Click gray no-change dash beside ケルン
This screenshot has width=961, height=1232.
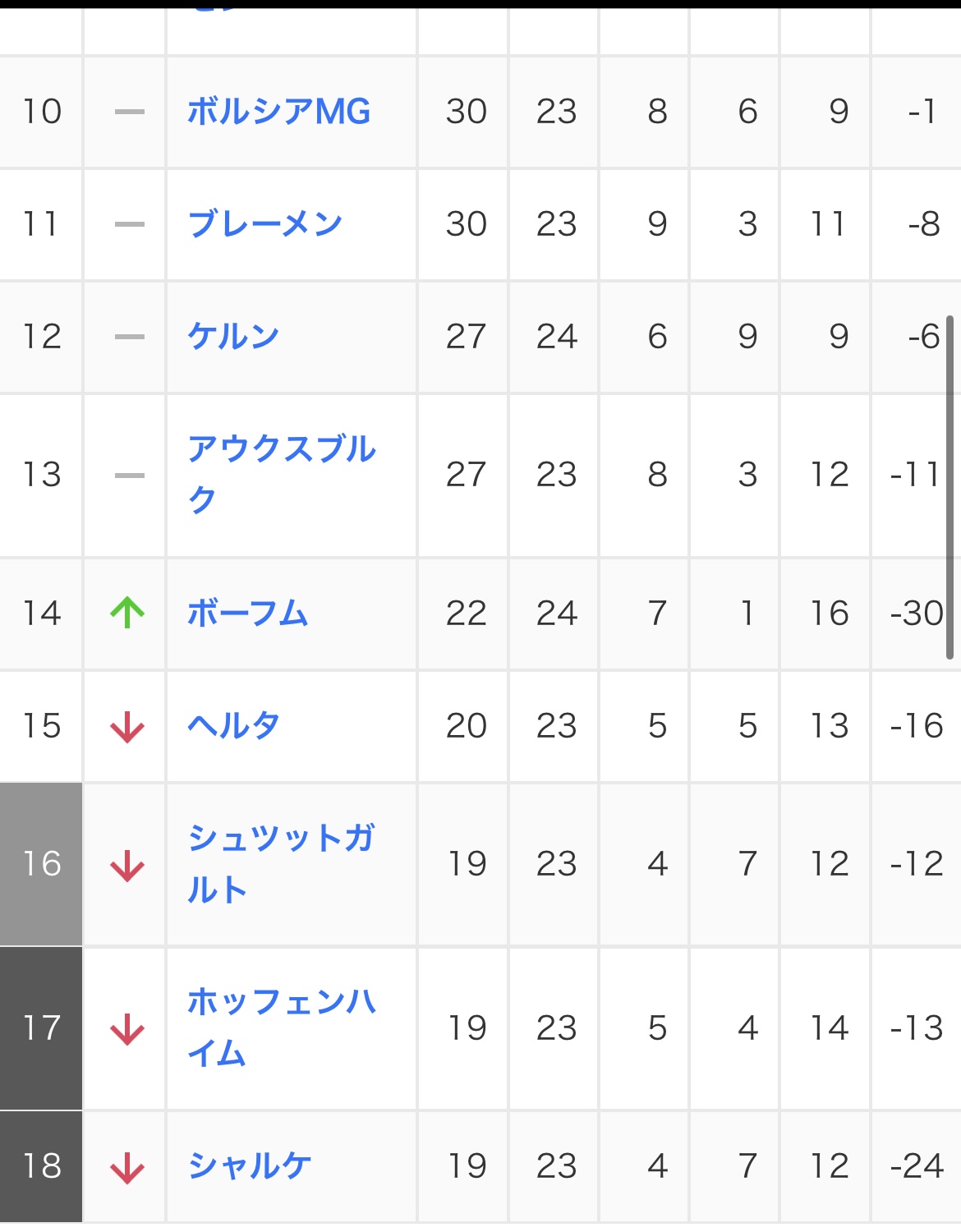pyautogui.click(x=130, y=337)
